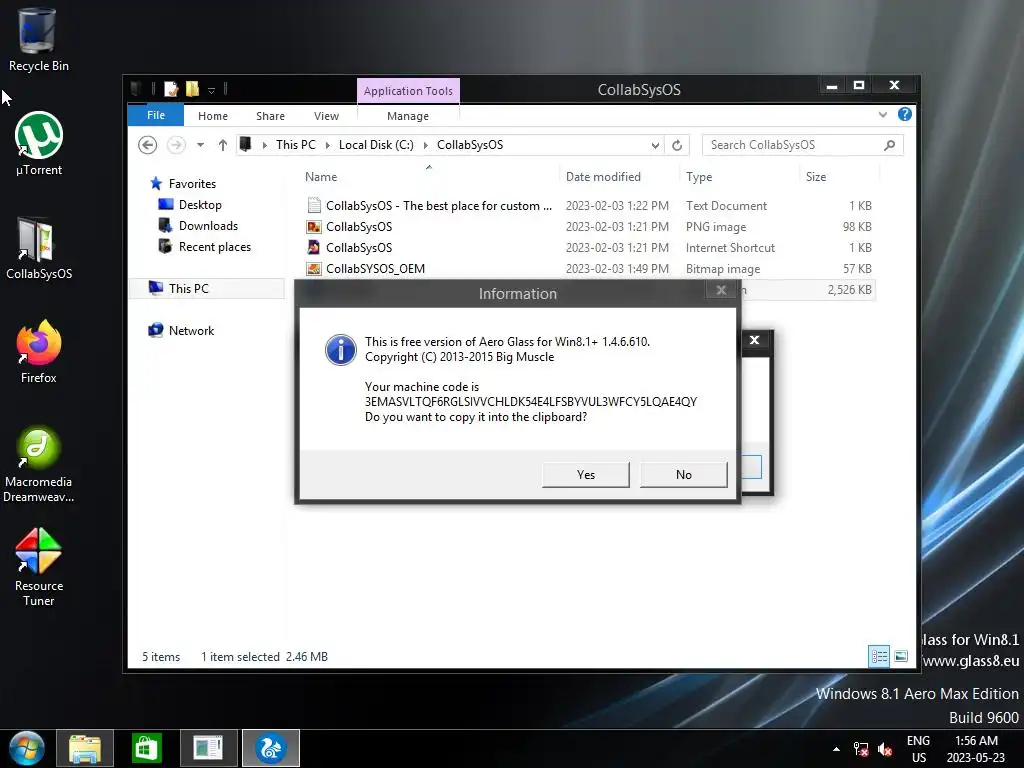Select the CollabSysOS Internet Shortcut file
1024x768 pixels.
588,248
